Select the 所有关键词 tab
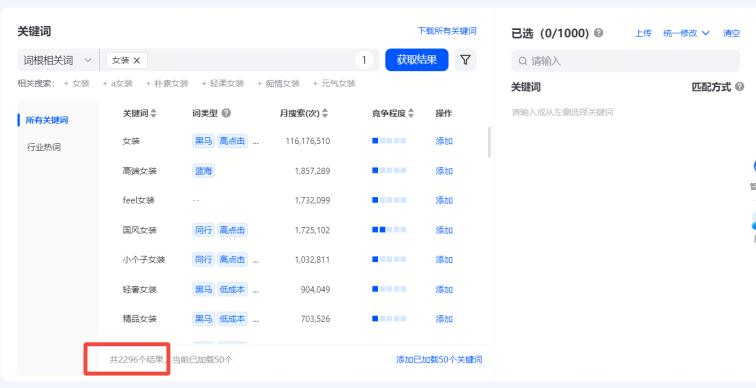This screenshot has width=756, height=388. [47, 120]
